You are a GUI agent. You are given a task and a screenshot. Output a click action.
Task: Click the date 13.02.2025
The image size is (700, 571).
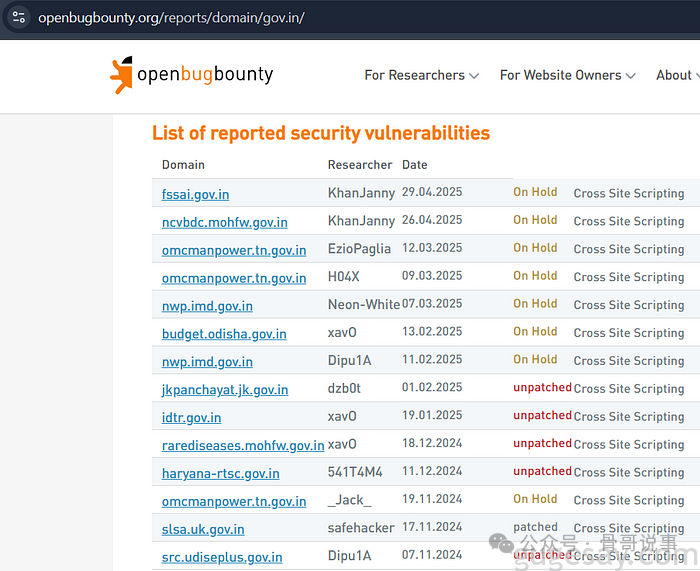click(432, 332)
